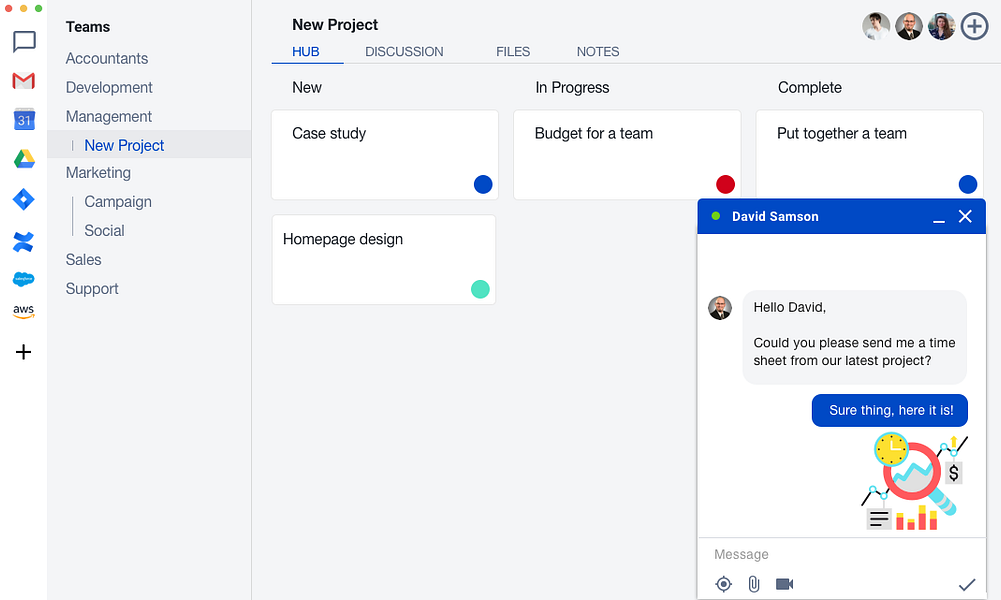The image size is (1001, 600).
Task: Open the Budget for a team card
Action: pyautogui.click(x=627, y=155)
